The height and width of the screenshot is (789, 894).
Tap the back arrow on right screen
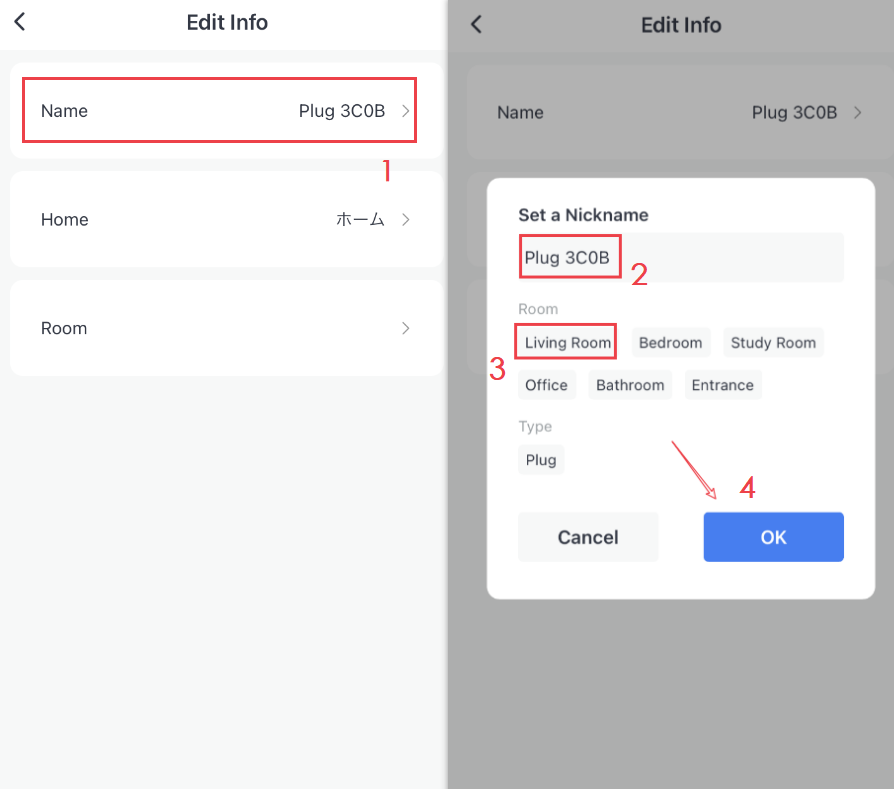tap(476, 24)
